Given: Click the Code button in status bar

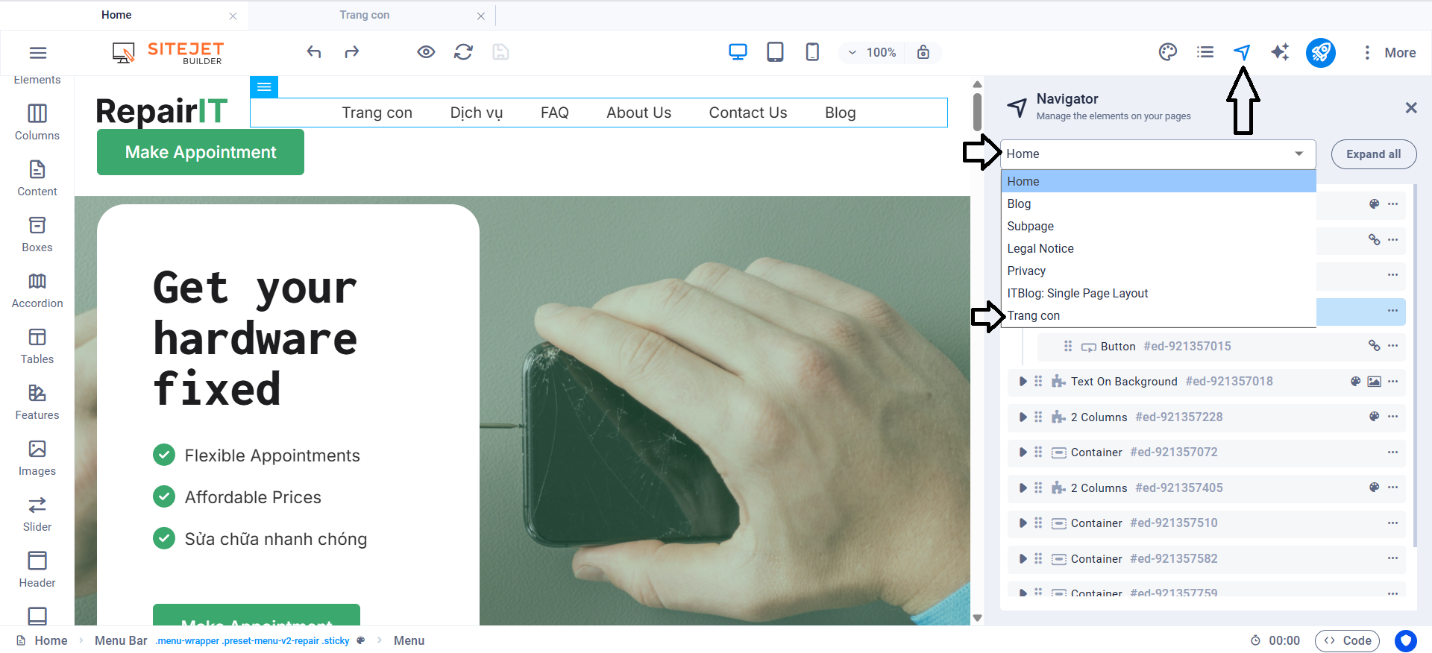Looking at the screenshot, I should [x=1347, y=641].
